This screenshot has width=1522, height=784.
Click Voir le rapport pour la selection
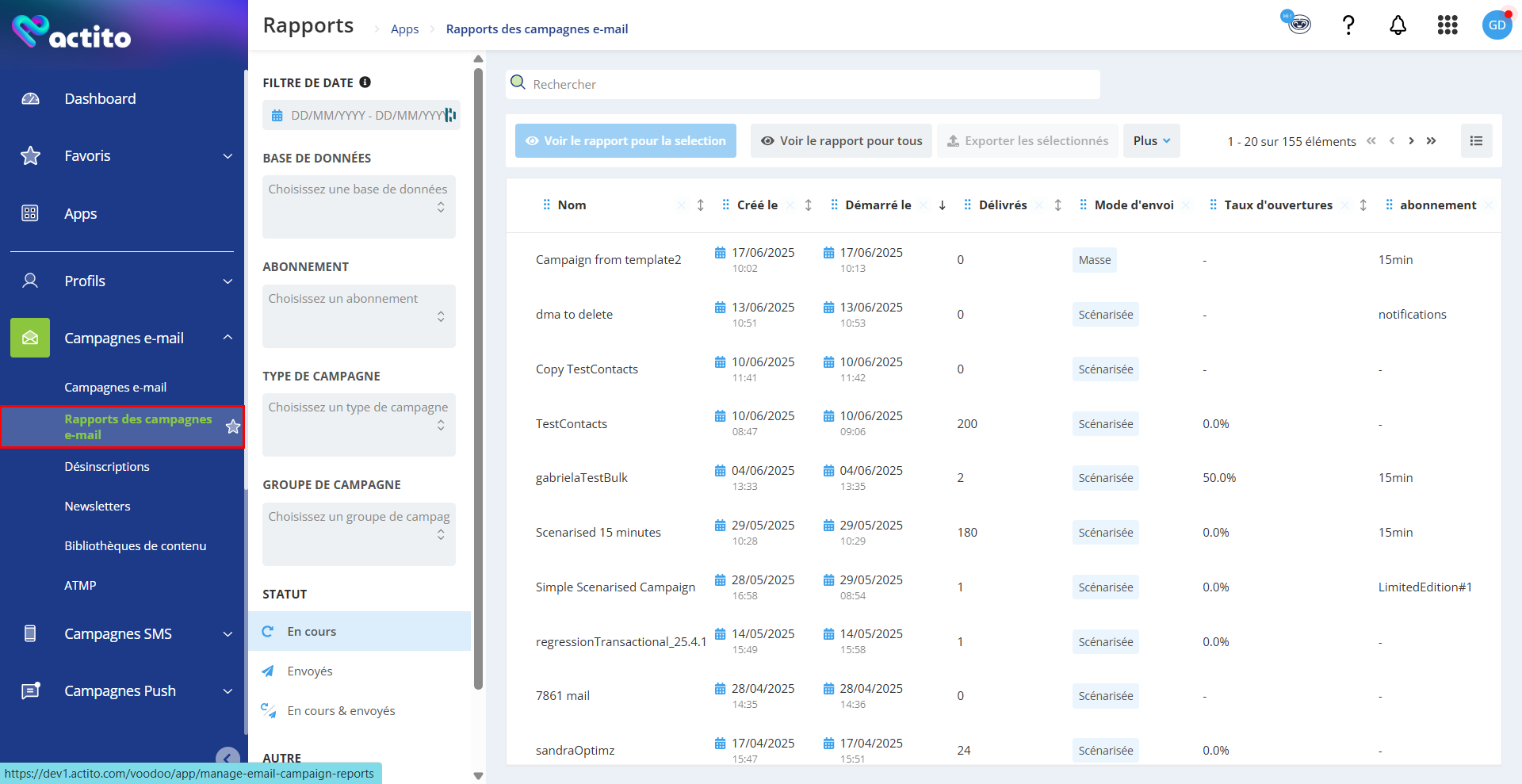(x=625, y=141)
